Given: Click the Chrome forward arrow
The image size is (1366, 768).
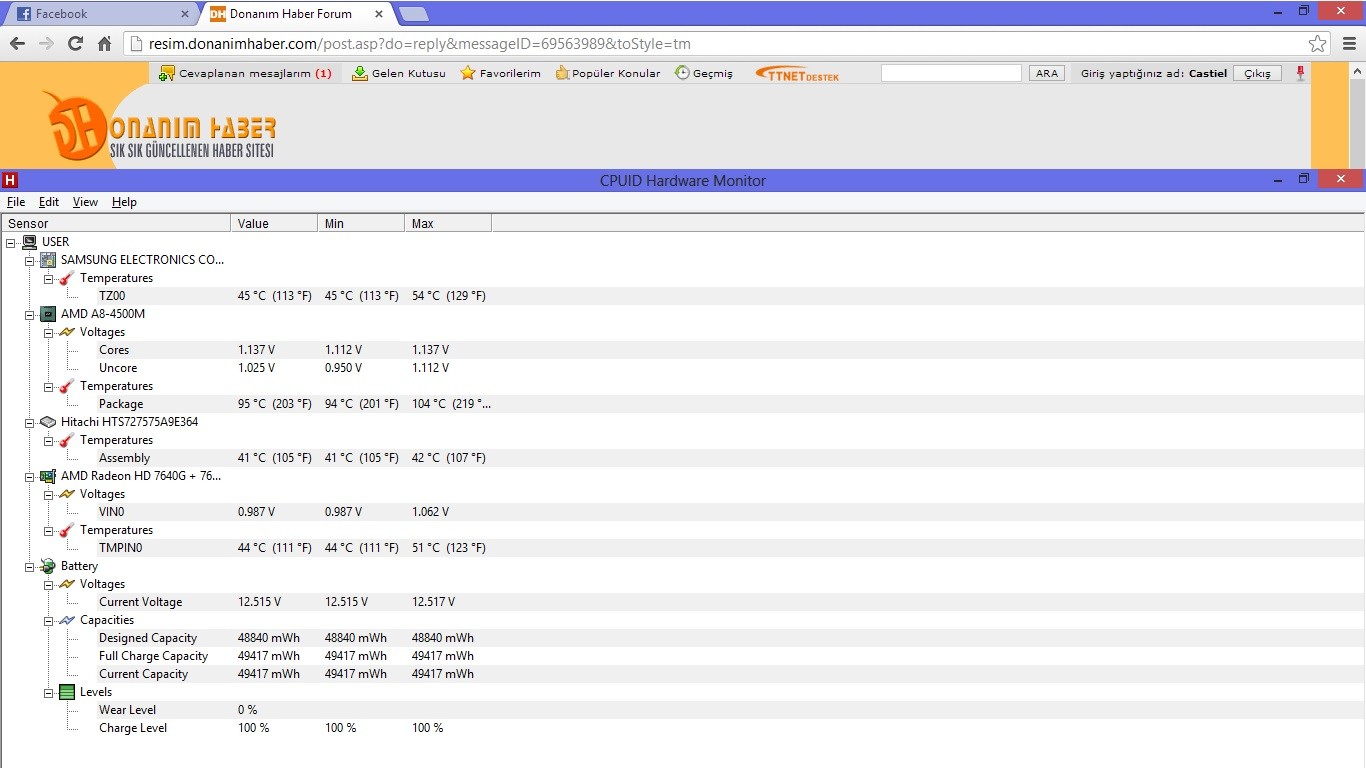Looking at the screenshot, I should [46, 44].
